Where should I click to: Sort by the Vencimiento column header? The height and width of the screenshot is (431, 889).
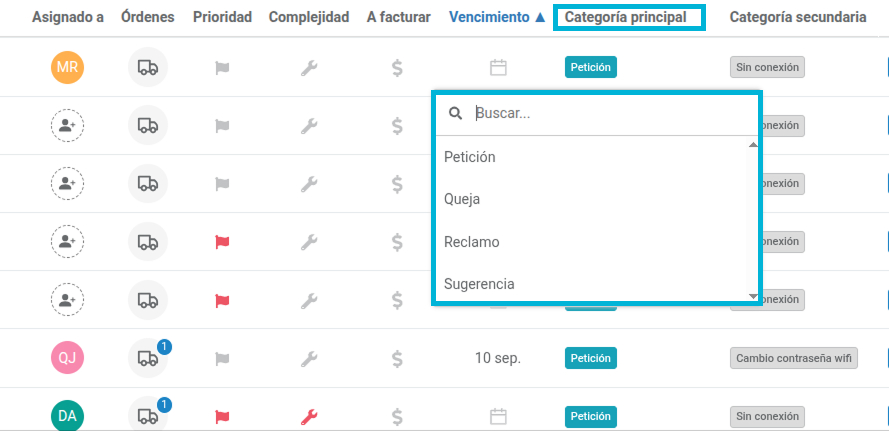tap(497, 17)
